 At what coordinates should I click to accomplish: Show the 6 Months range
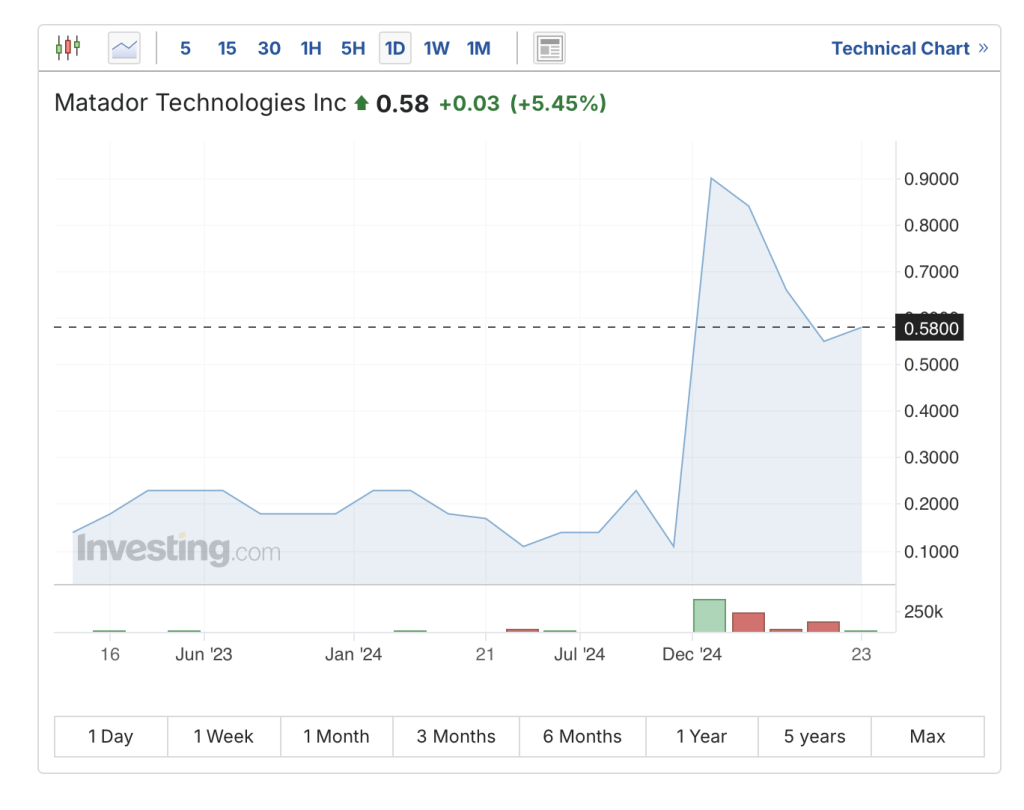tap(583, 736)
